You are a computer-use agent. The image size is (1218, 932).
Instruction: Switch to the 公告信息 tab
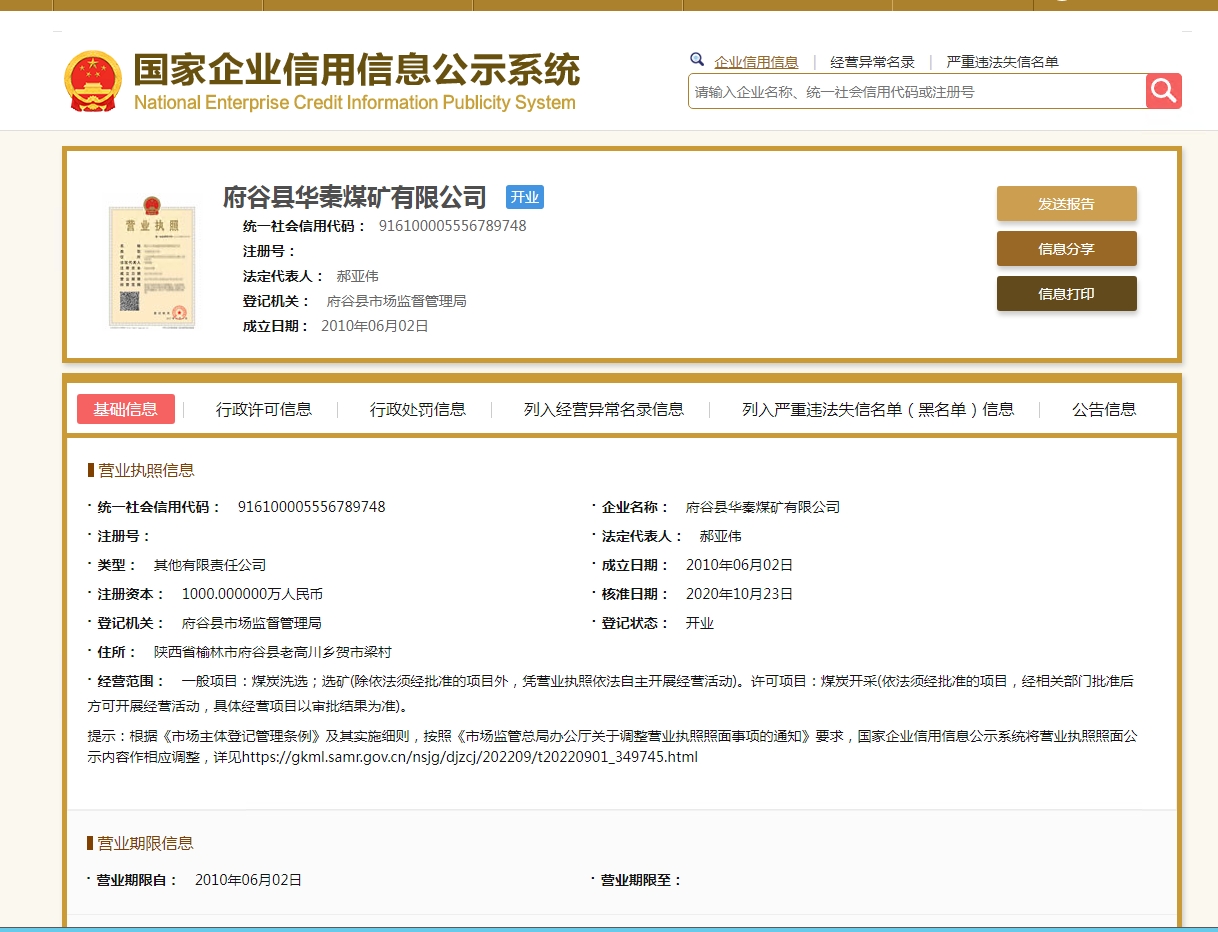tap(1104, 409)
